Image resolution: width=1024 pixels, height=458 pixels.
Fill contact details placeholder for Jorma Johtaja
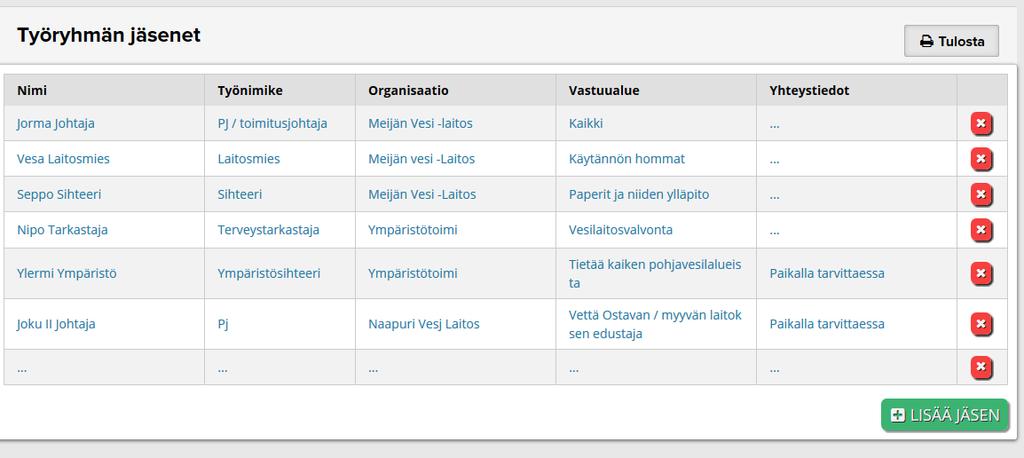775,123
